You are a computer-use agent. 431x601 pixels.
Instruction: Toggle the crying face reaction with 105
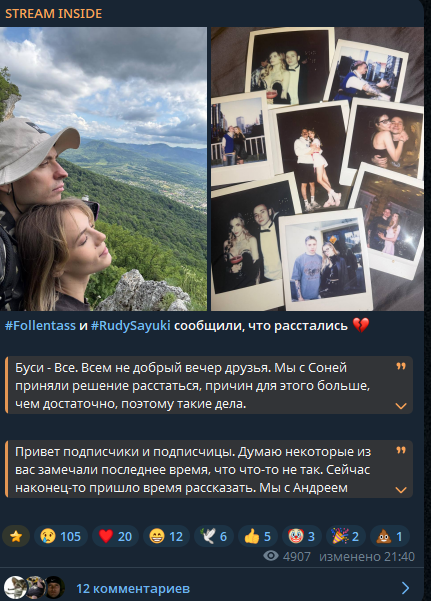[61, 536]
